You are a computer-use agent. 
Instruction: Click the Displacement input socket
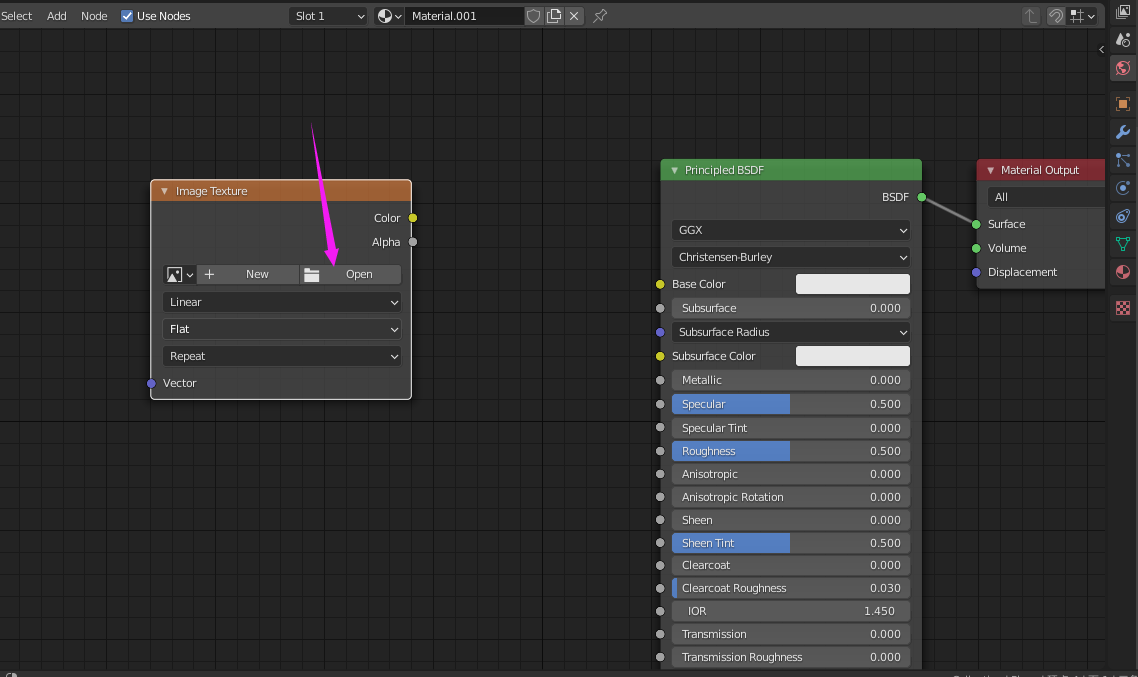click(x=976, y=273)
